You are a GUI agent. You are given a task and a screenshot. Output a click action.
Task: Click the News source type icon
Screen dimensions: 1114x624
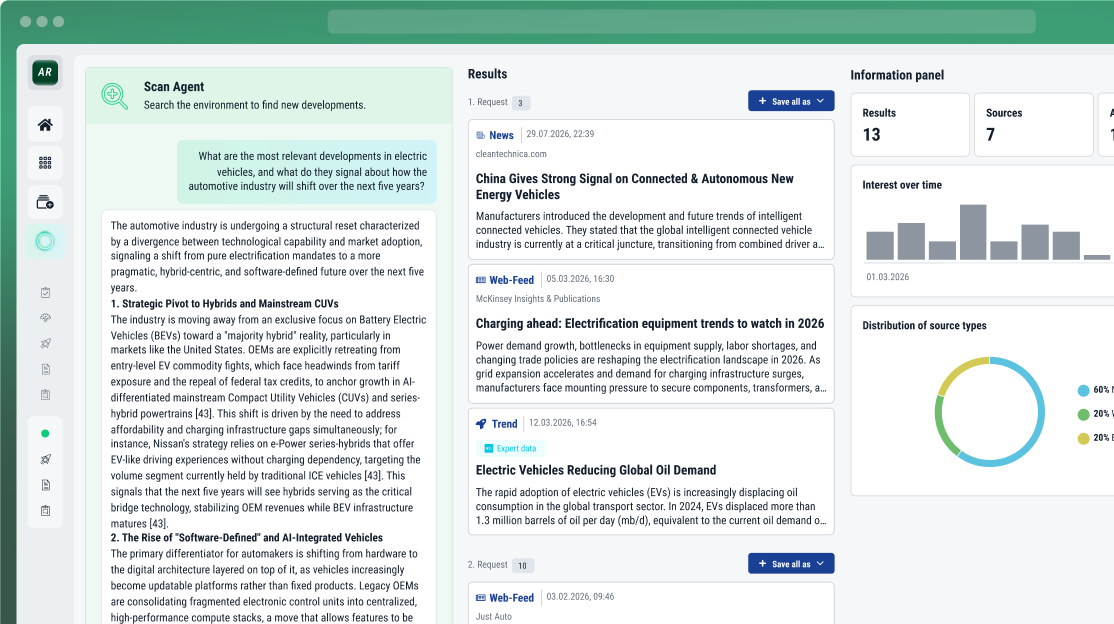[481, 135]
